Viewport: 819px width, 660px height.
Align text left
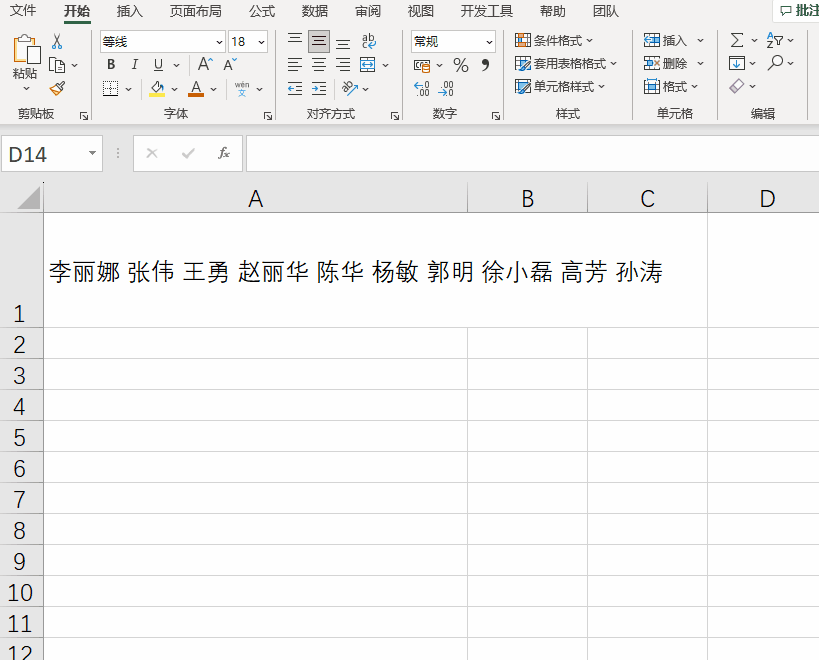295,65
